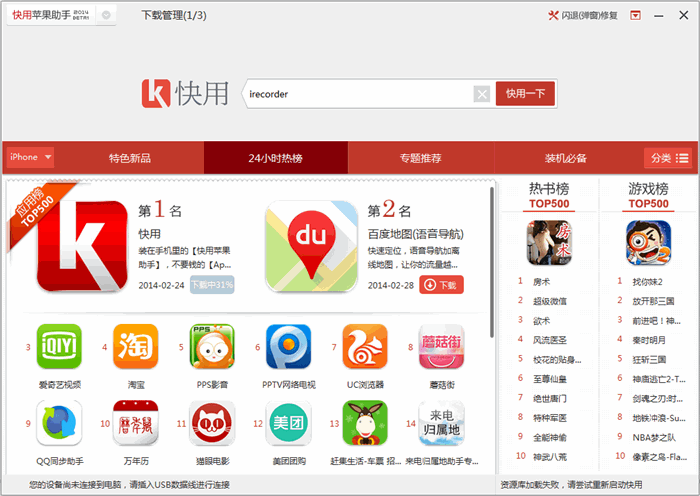Click the 百度地图(语音导航) title text
The height and width of the screenshot is (496, 700).
pos(416,234)
